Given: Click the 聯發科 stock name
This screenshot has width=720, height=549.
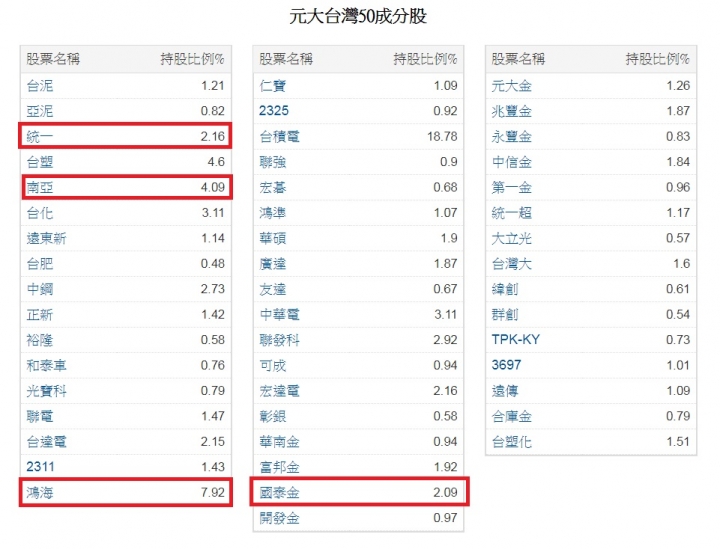Looking at the screenshot, I should pos(279,340).
